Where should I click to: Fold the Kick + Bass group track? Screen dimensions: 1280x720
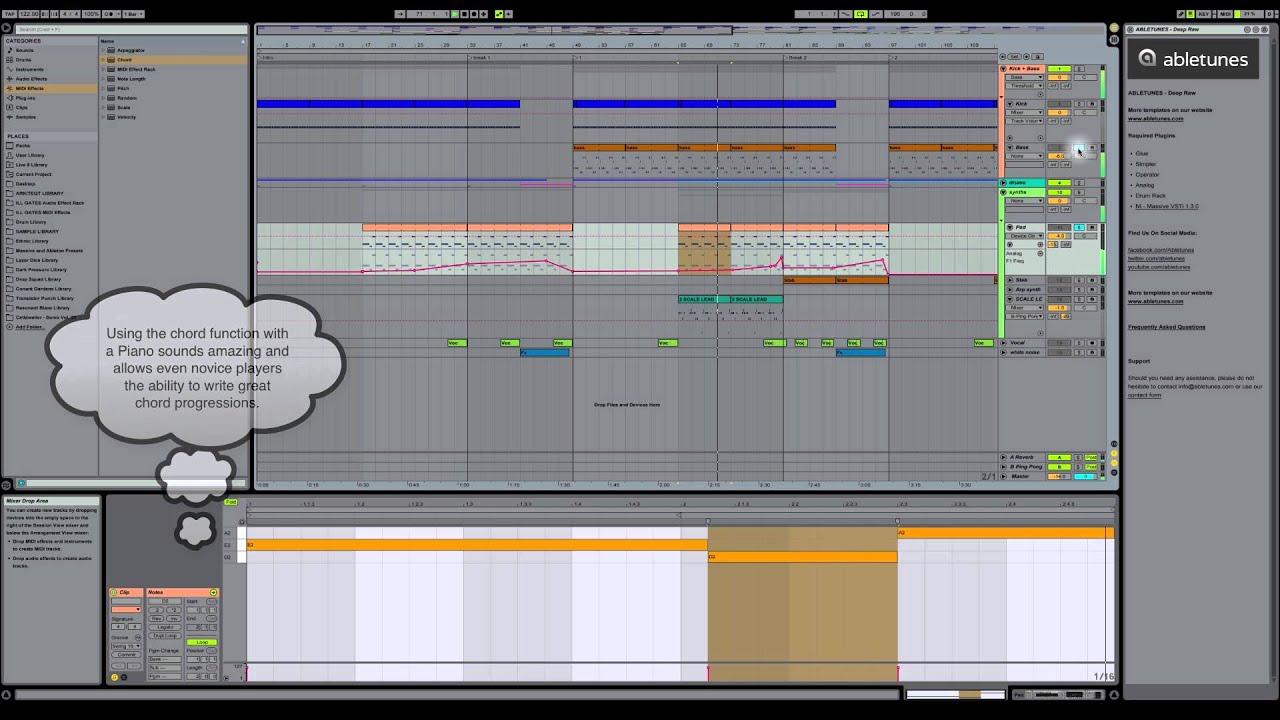pos(1004,69)
